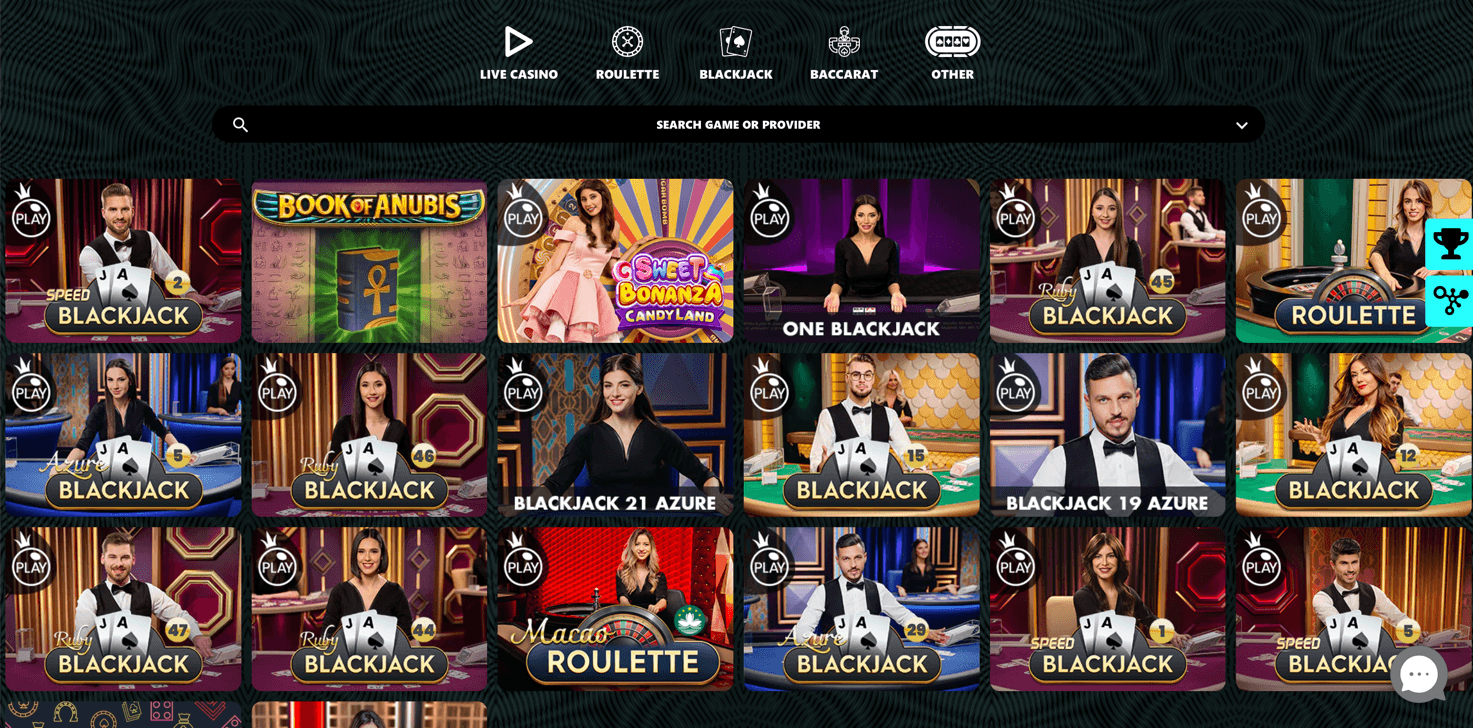Image resolution: width=1473 pixels, height=728 pixels.
Task: Select the Blackjack cards icon
Action: point(735,42)
